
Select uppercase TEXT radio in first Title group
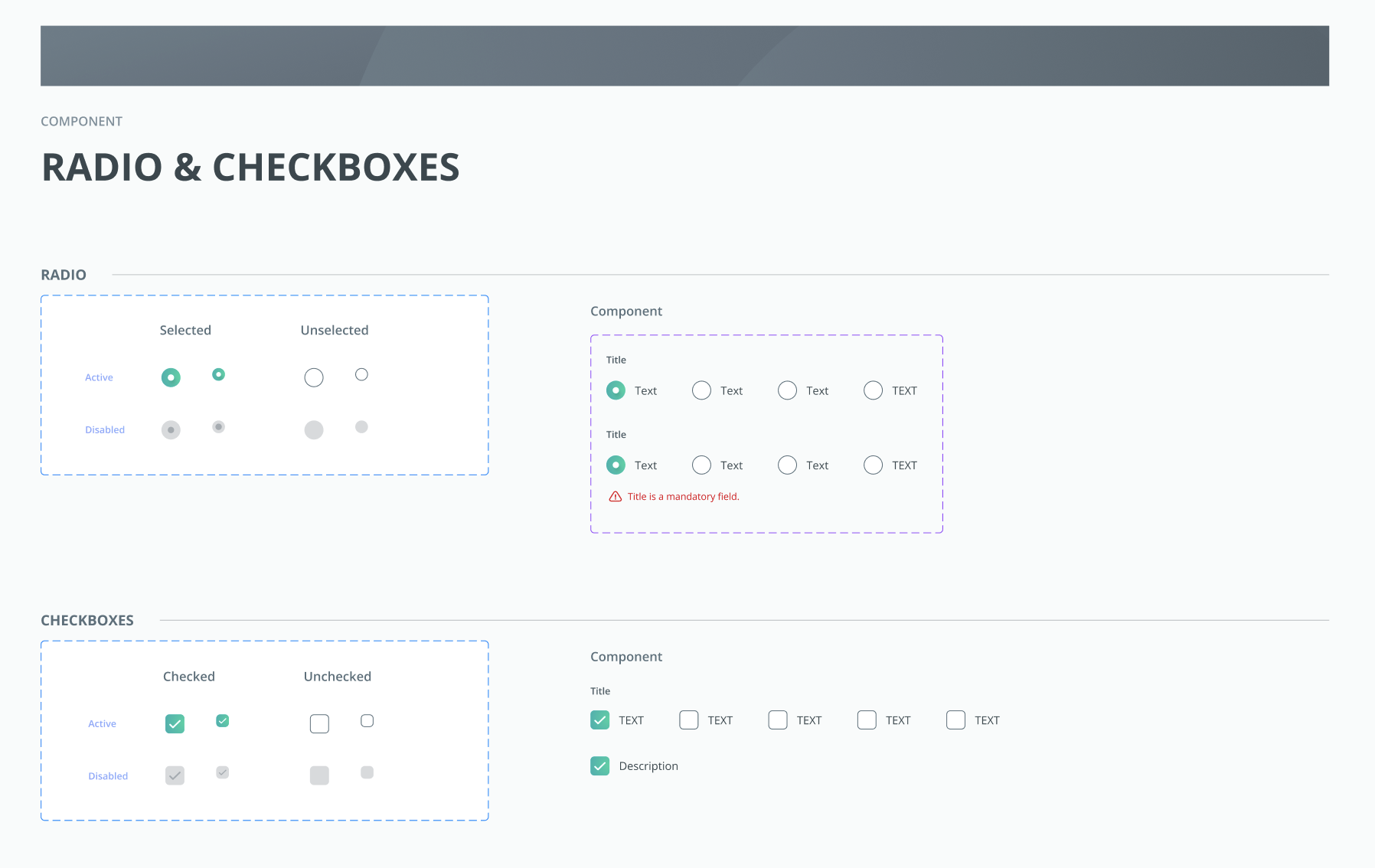coord(873,390)
